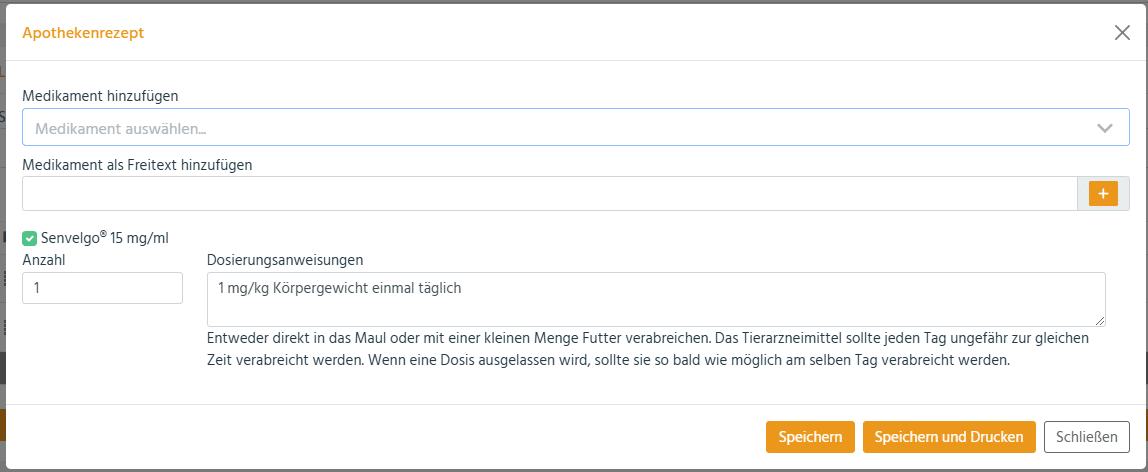Click the 'Senvelgo 15 mg/ml' label text

pyautogui.click(x=105, y=237)
